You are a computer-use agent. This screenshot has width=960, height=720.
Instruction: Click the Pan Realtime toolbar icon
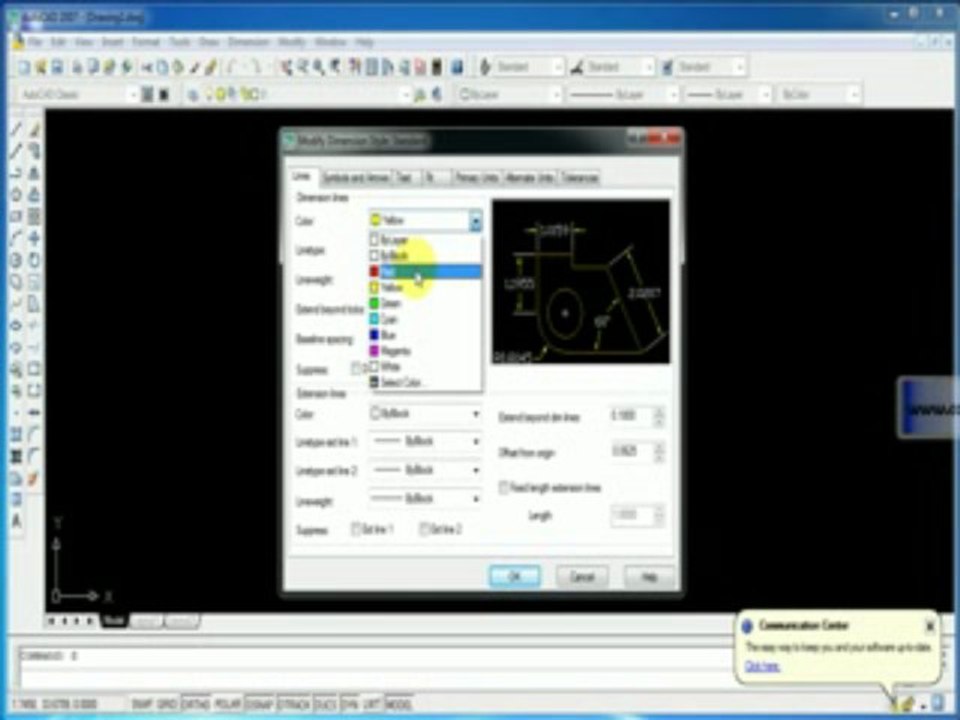pos(286,67)
